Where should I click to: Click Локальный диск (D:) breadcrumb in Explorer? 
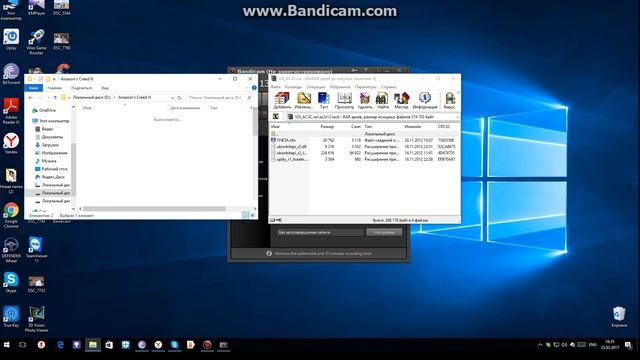(92, 98)
